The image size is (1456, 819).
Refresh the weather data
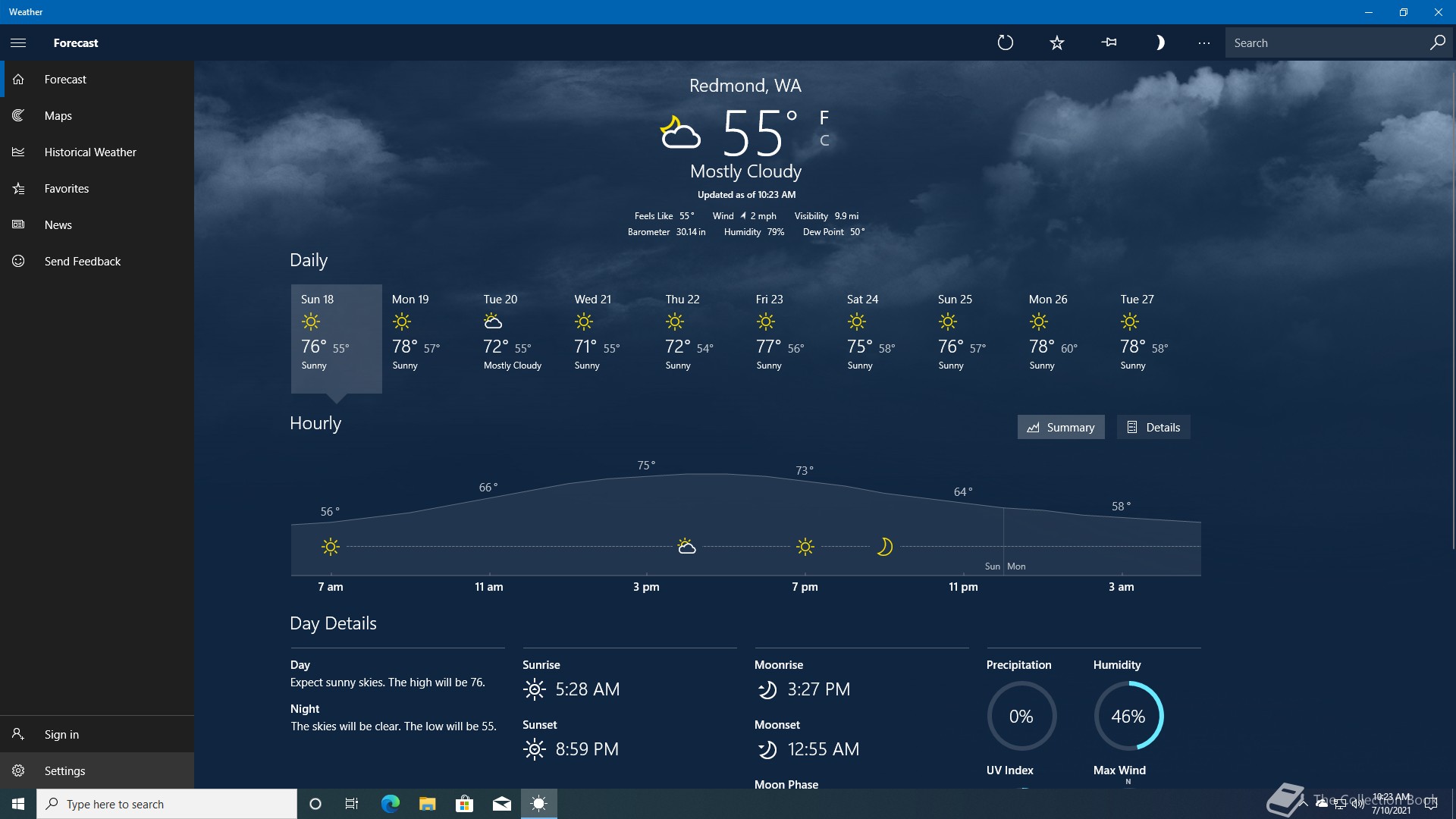1006,43
